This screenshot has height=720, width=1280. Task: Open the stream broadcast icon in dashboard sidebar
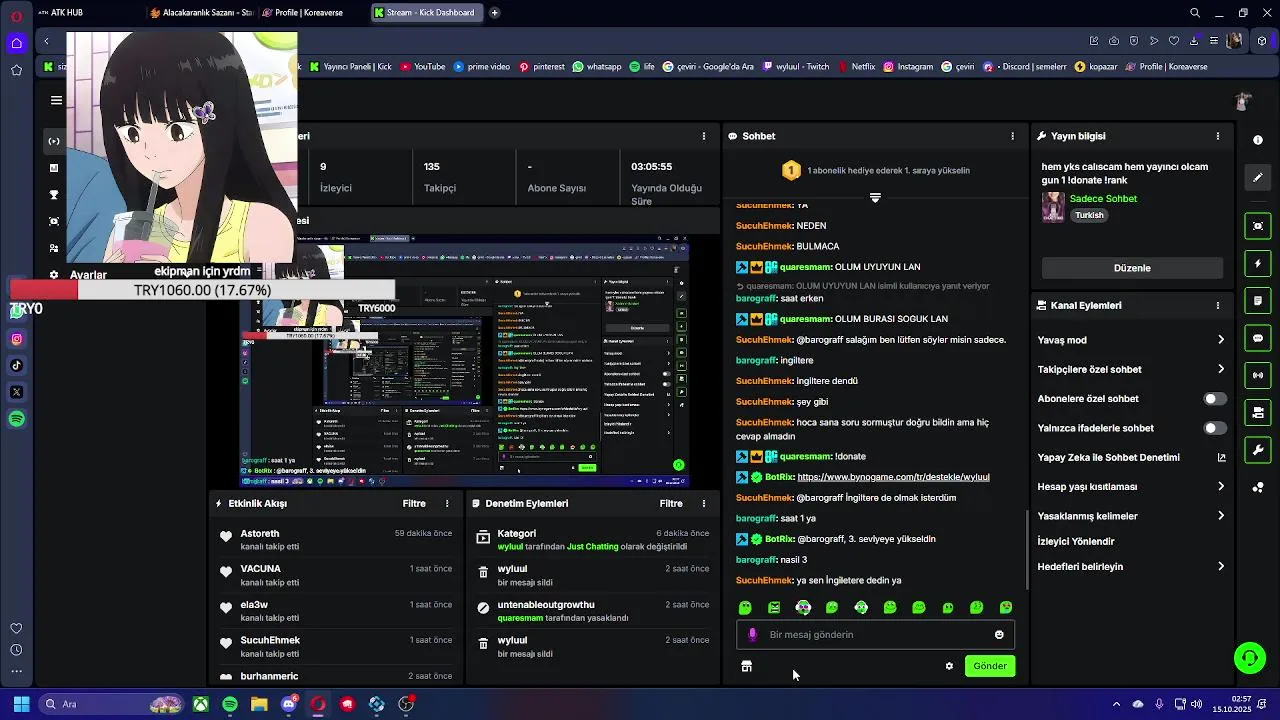pos(54,141)
